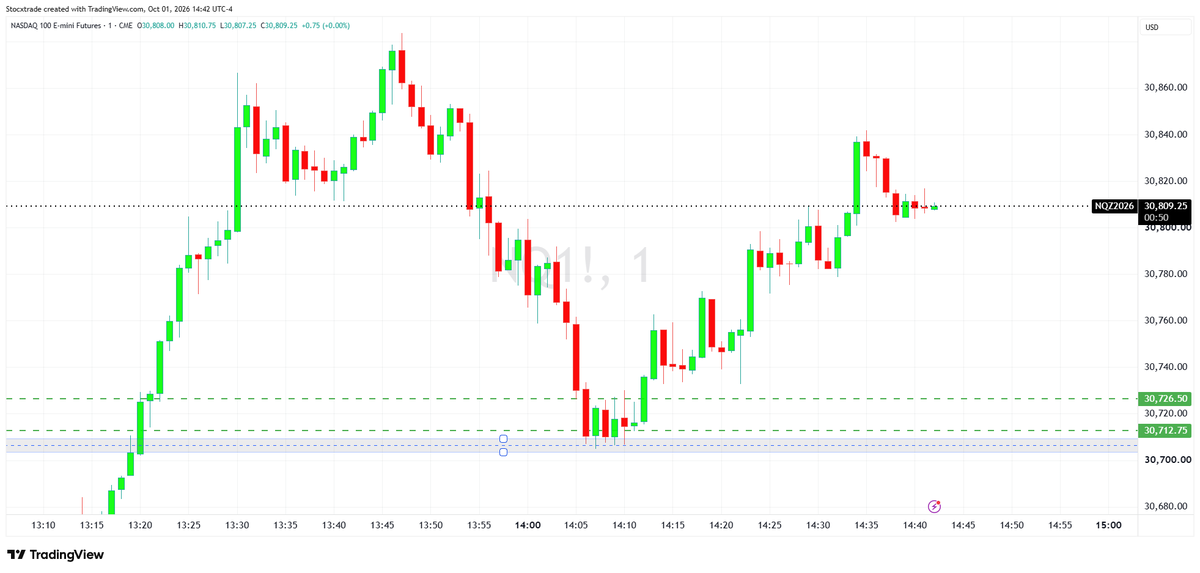1200x573 pixels.
Task: Click the low value L30,807.25
Action: click(239, 25)
